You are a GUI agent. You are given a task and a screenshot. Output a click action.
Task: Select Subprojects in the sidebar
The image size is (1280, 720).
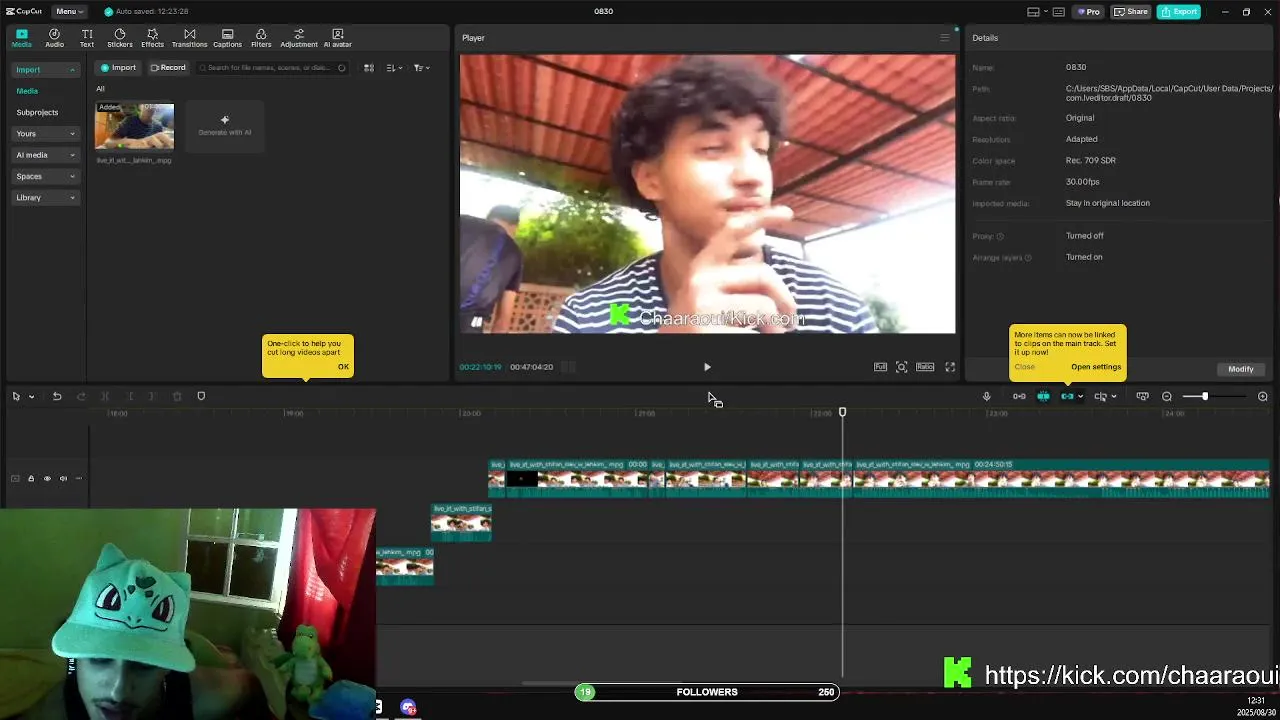click(37, 112)
